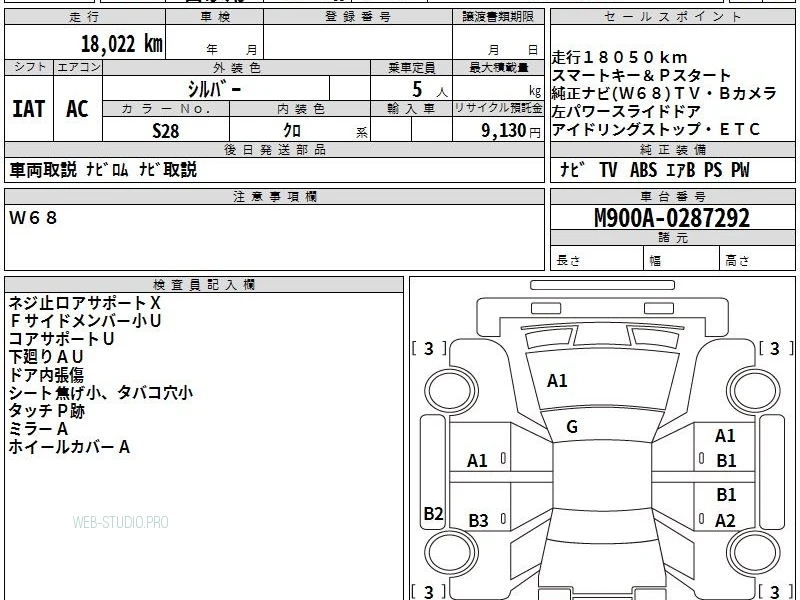This screenshot has height=600, width=800.
Task: Select the 乗車定員 header
Action: 411,67
